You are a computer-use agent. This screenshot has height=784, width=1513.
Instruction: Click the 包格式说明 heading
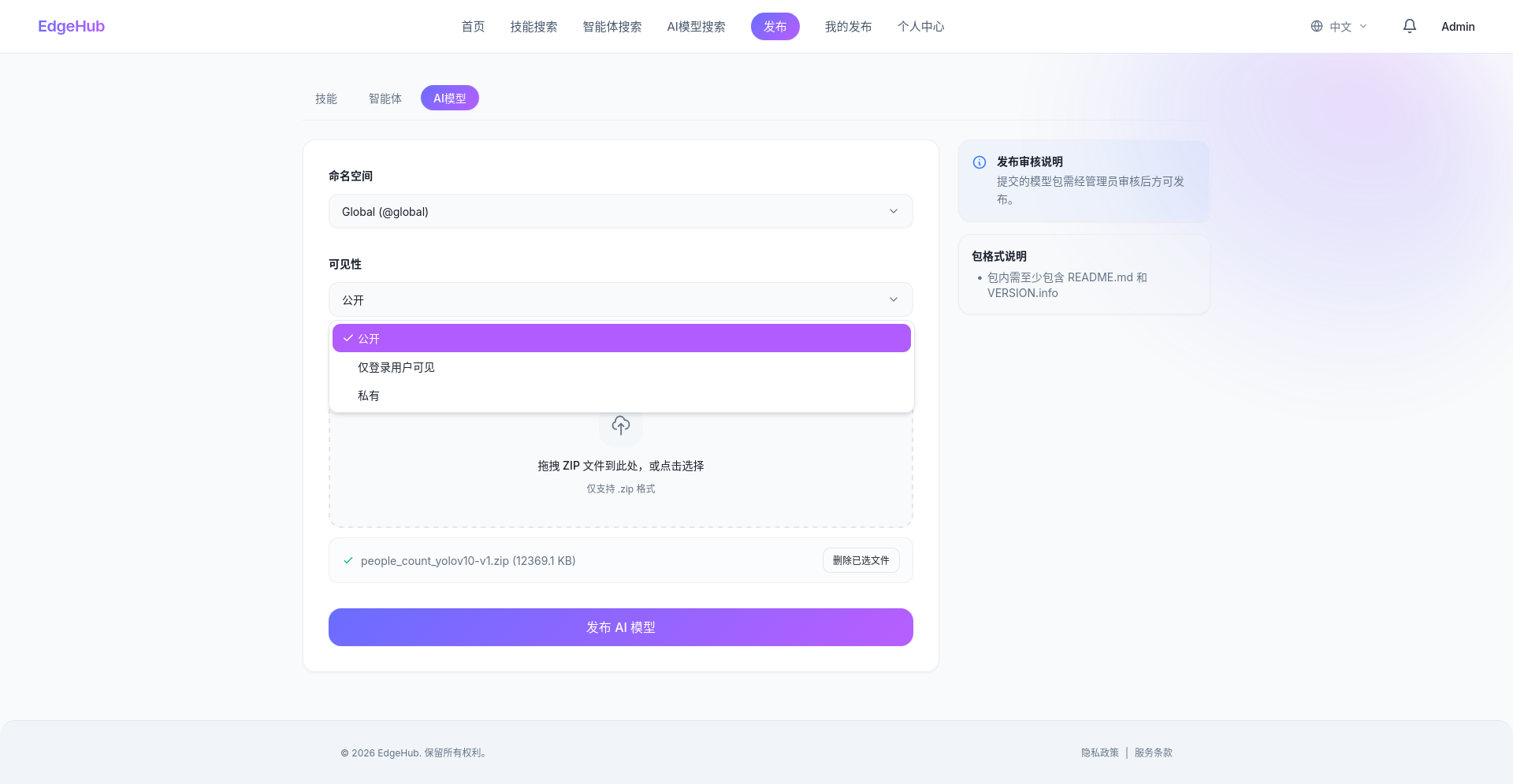coord(999,256)
